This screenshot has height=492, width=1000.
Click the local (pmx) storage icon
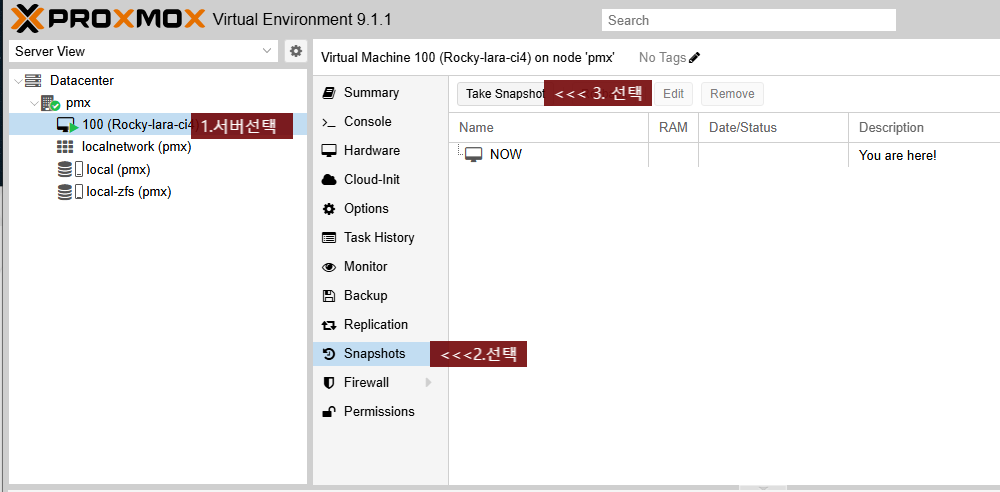[70, 169]
